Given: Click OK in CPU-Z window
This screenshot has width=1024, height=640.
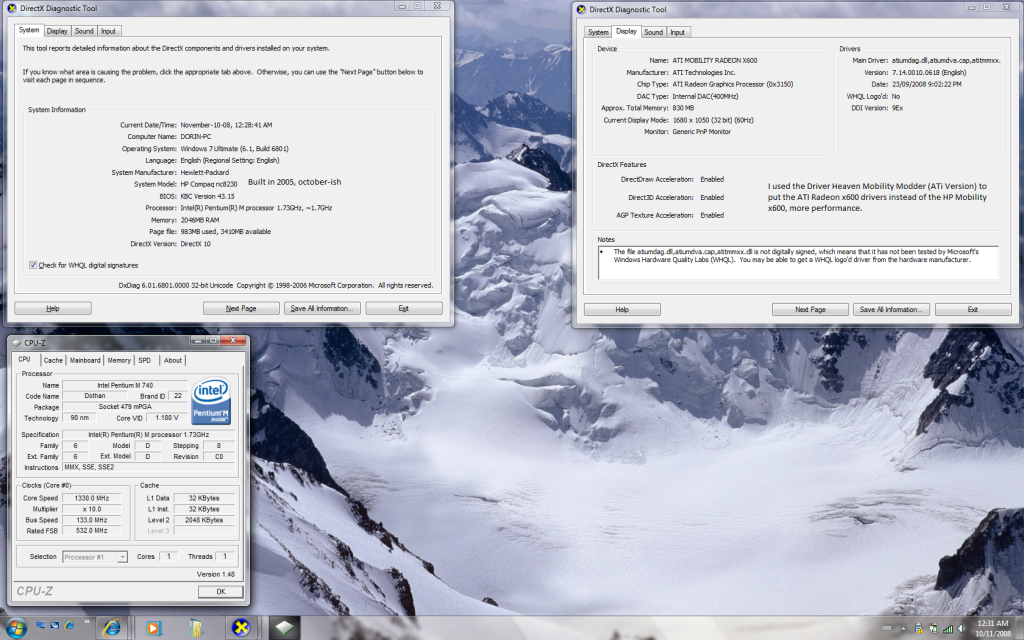Looking at the screenshot, I should (221, 592).
